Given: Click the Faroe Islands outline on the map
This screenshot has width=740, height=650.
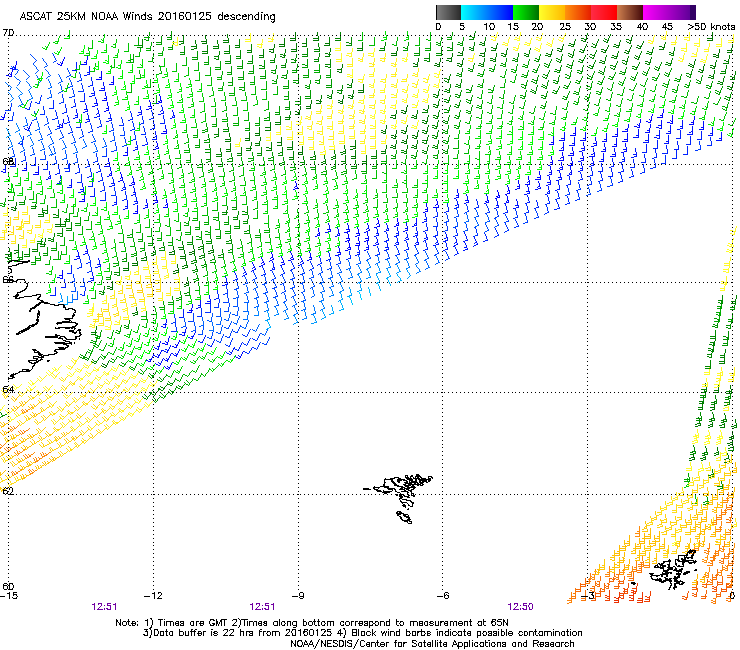Looking at the screenshot, I should coord(399,498).
